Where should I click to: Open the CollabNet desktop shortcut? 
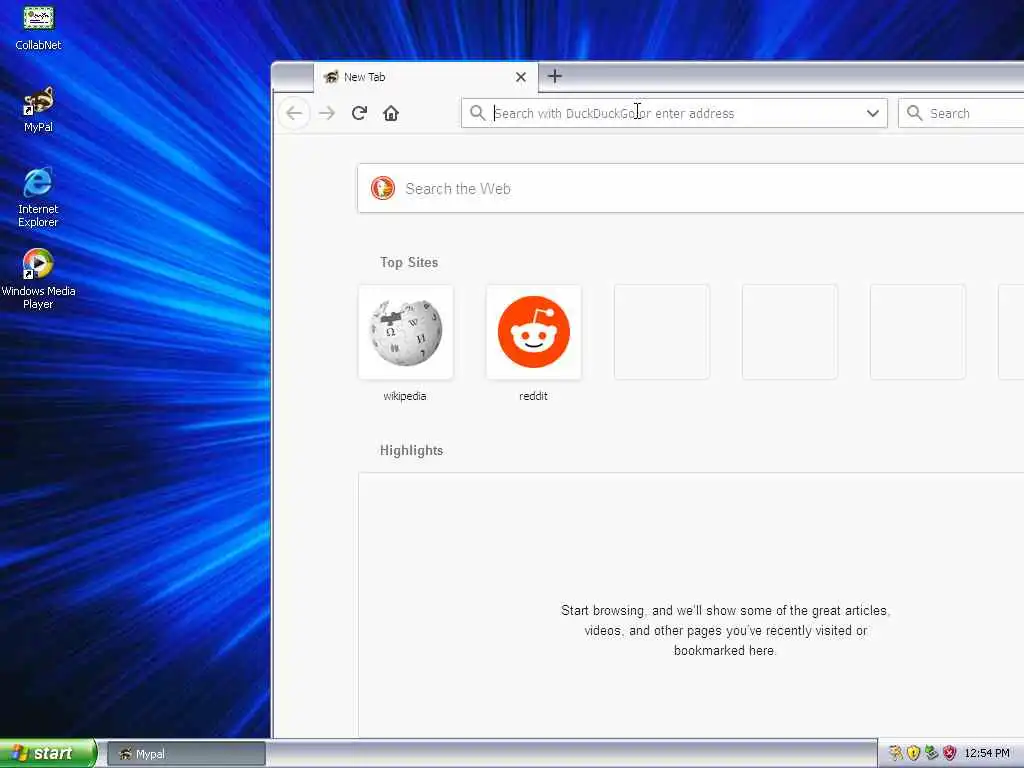pyautogui.click(x=38, y=26)
